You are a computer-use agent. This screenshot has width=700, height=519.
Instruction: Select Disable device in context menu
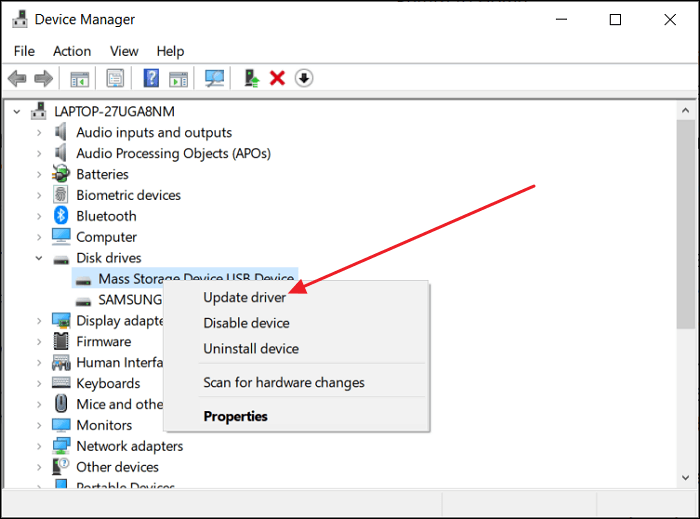pos(246,323)
